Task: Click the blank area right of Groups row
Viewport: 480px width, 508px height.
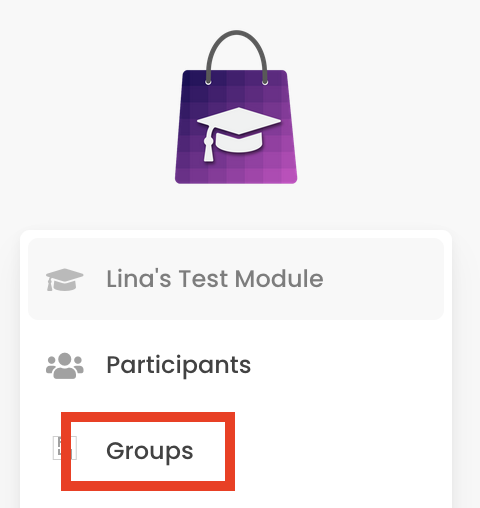Action: [x=340, y=451]
